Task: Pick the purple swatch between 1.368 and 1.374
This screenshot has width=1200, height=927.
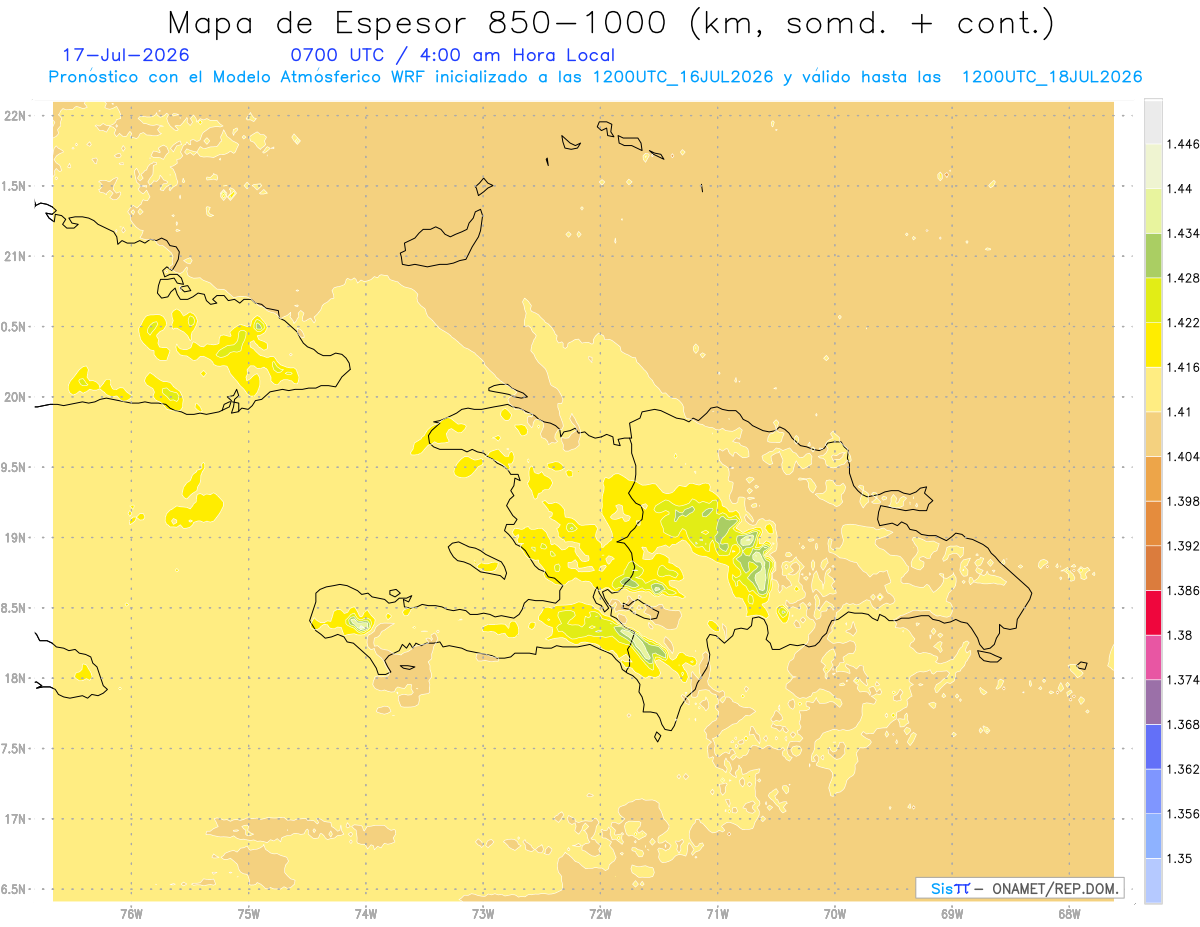Action: pyautogui.click(x=1153, y=702)
